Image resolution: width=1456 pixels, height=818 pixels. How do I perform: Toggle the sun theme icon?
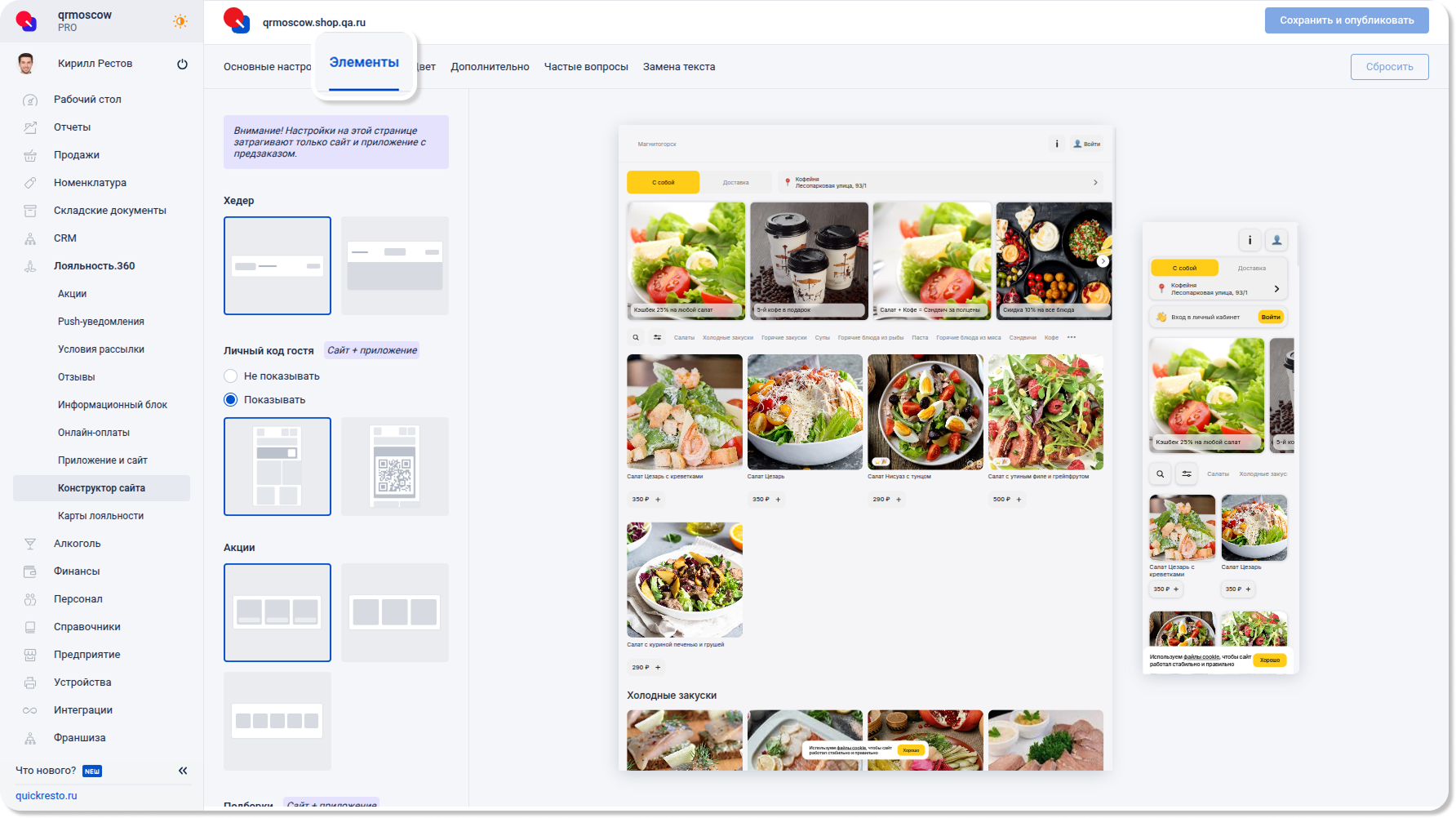click(180, 21)
